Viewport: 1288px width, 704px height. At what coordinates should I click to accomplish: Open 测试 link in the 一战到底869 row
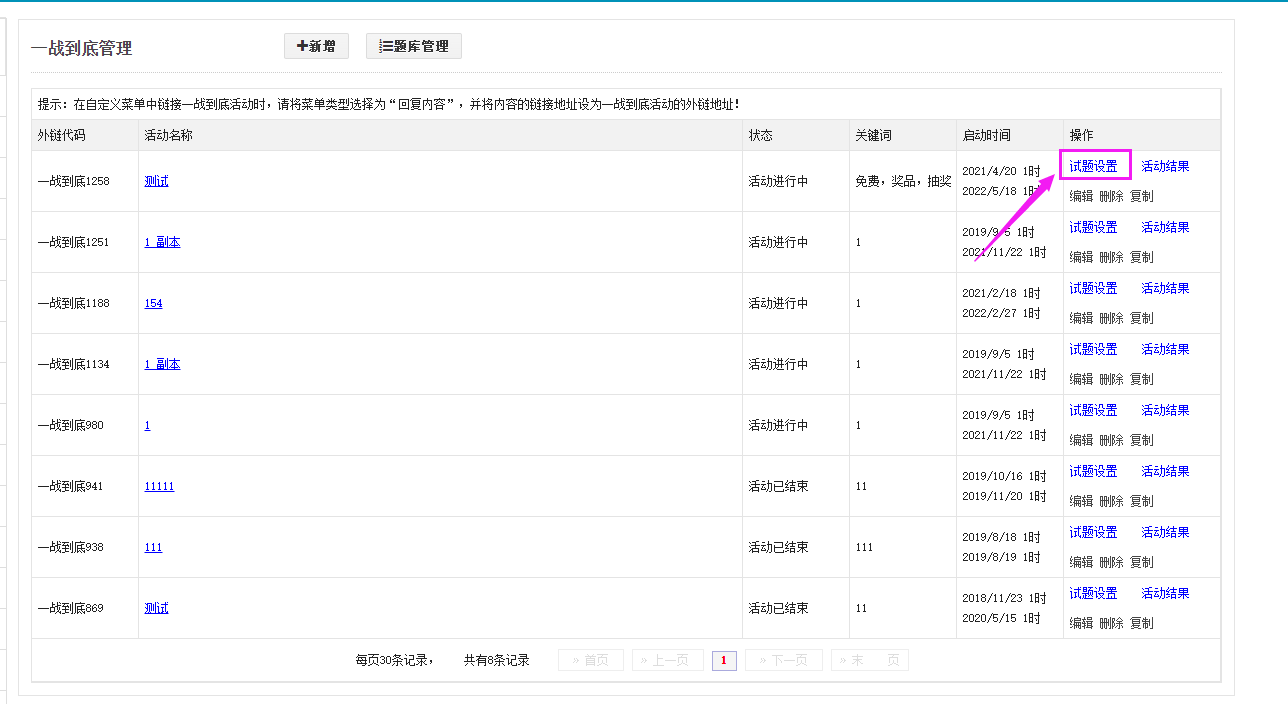156,608
